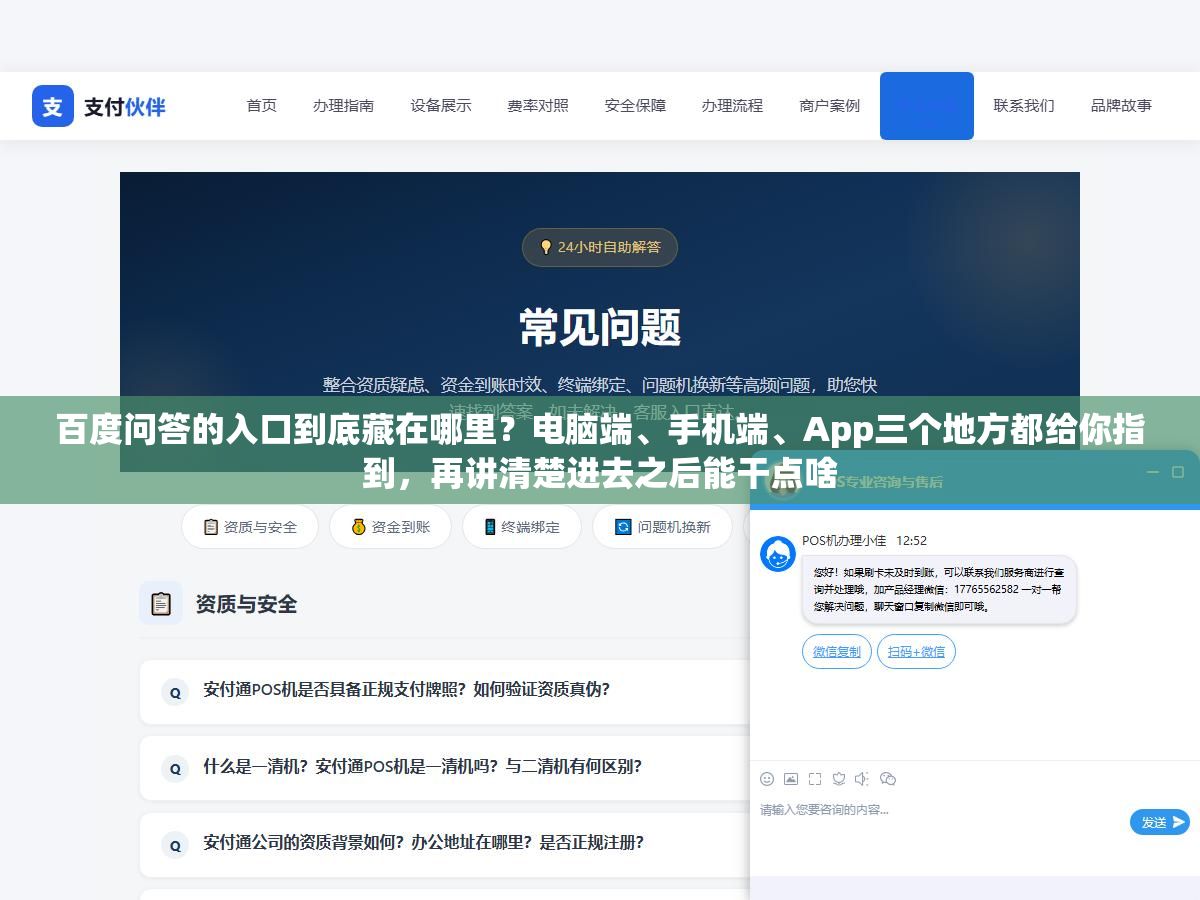
Task: Open the 安全保障 nav item
Action: (635, 105)
